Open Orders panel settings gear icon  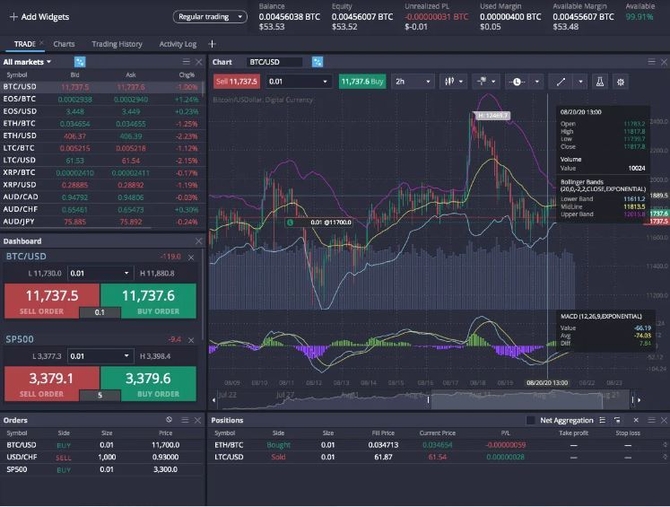tap(168, 420)
